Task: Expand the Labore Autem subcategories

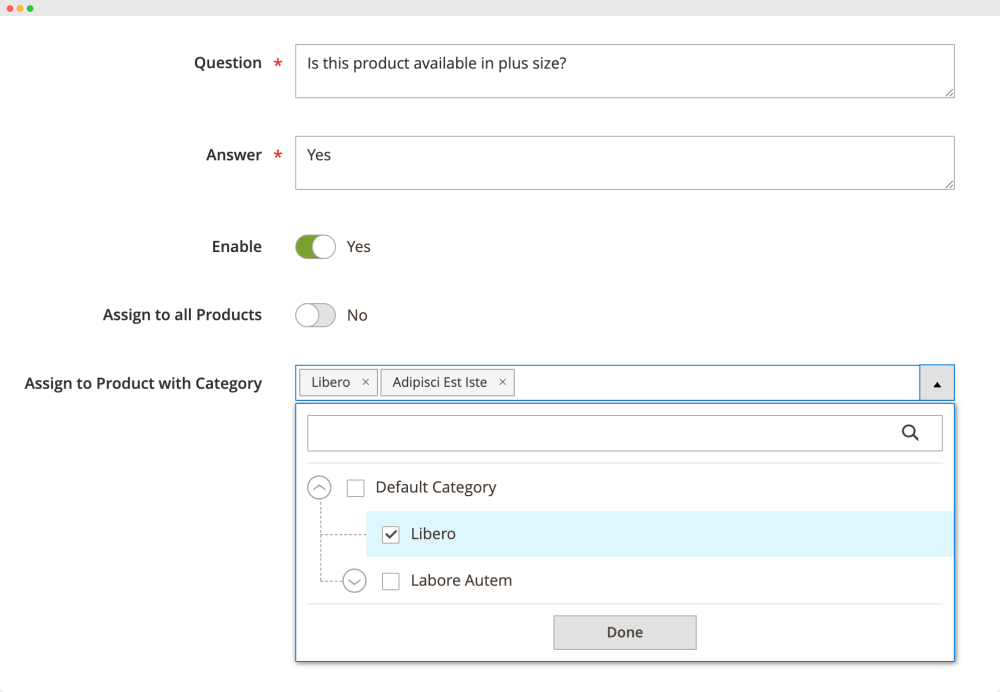Action: pos(355,580)
